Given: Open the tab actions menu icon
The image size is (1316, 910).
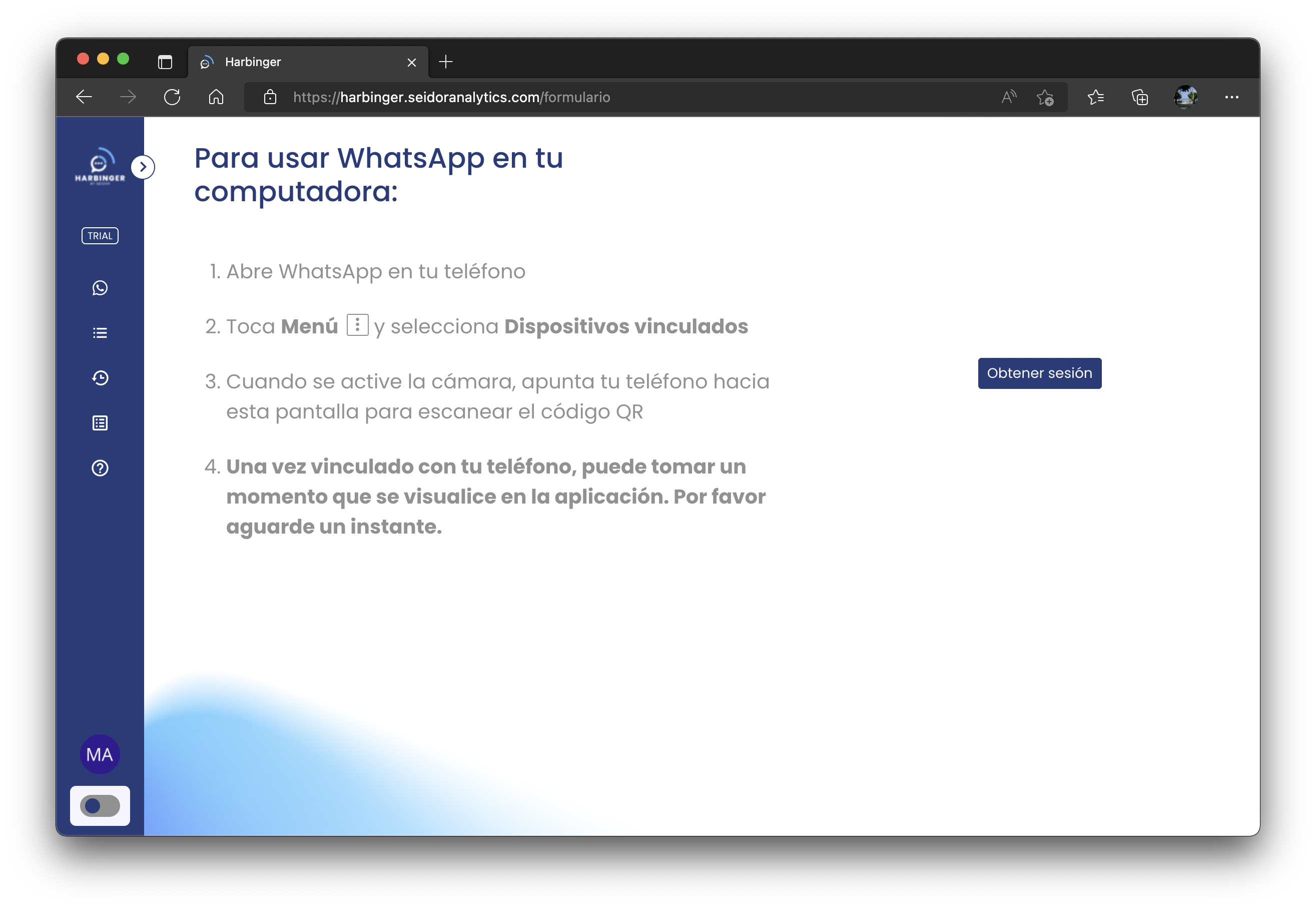Looking at the screenshot, I should click(x=165, y=62).
